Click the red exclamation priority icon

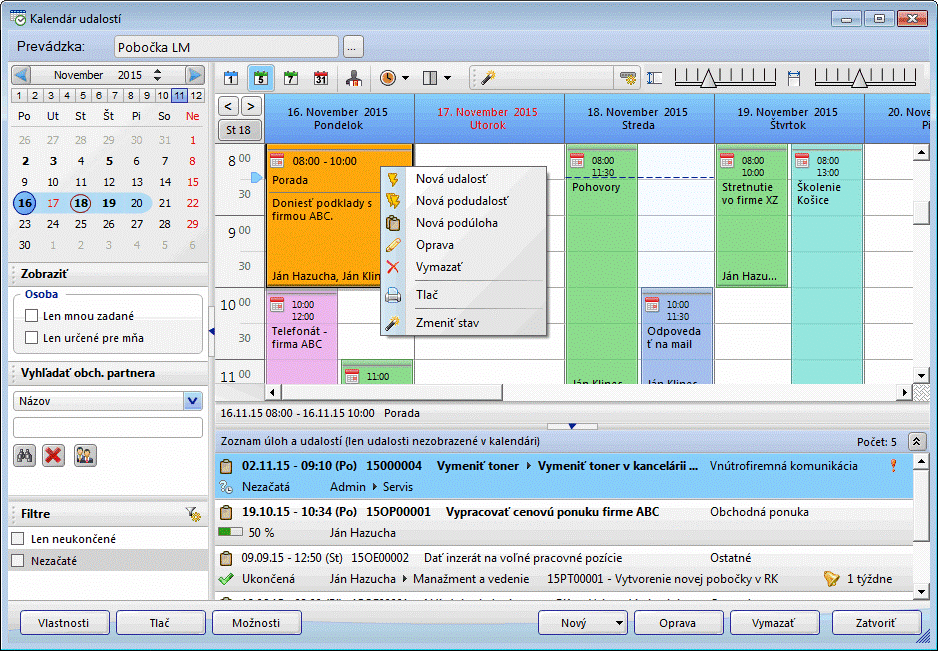pyautogui.click(x=894, y=466)
